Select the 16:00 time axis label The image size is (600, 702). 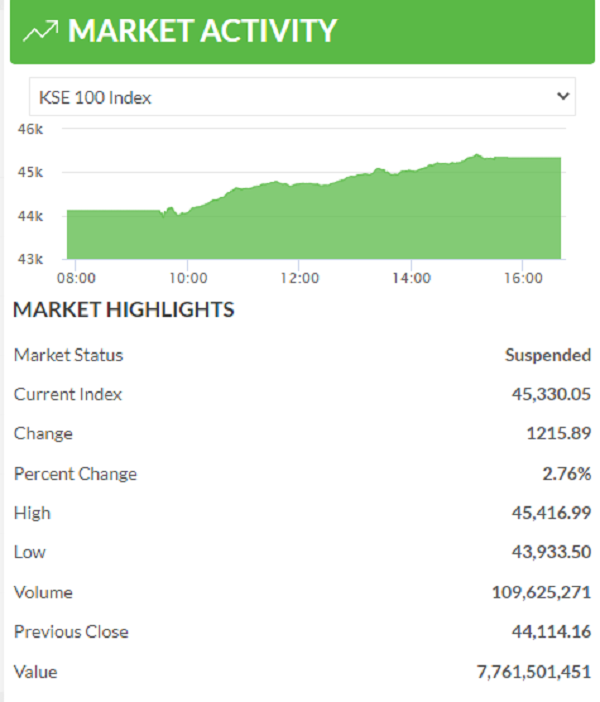tap(523, 277)
